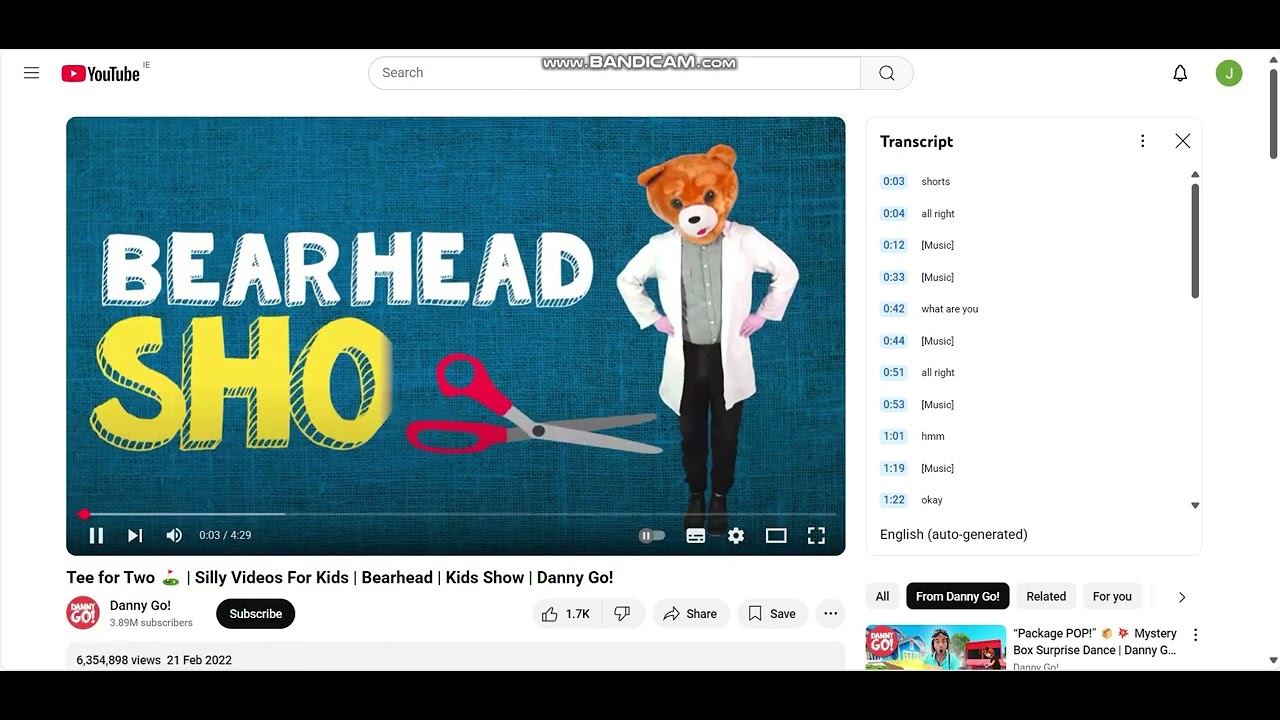
Task: Jump to 0:03 shorts transcript line
Action: (x=1030, y=181)
